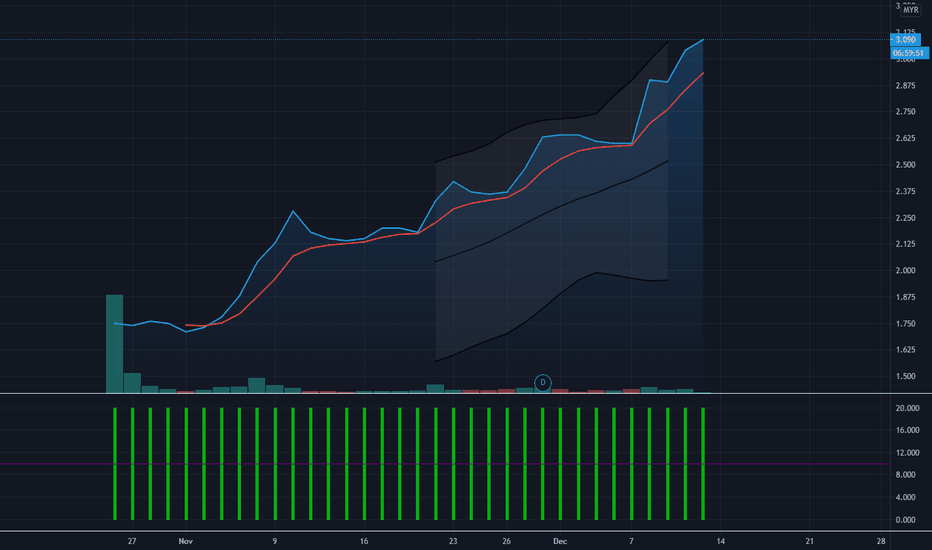Click the 12.000 indicator scale label
The height and width of the screenshot is (550, 932).
[x=907, y=453]
